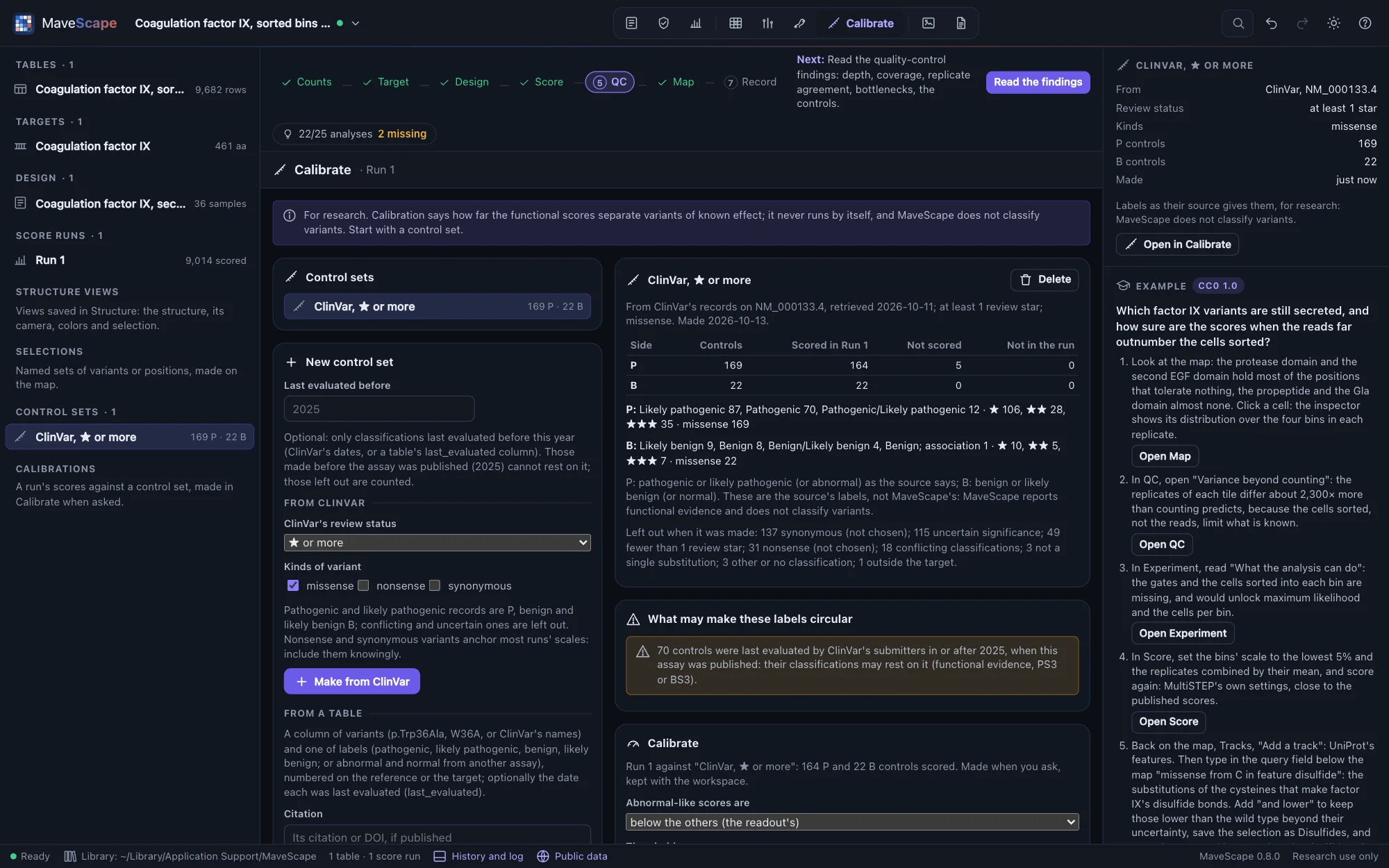
Task: Open the Abnormal-like scores dropdown
Action: tap(852, 822)
